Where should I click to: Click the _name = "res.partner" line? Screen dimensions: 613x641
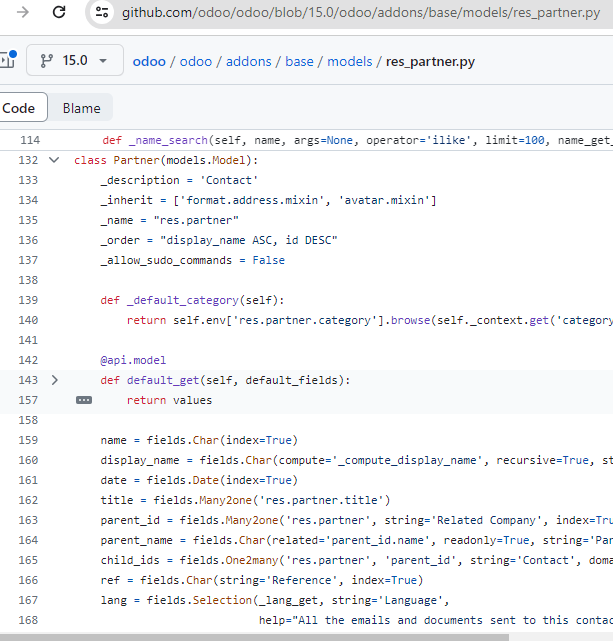[170, 220]
